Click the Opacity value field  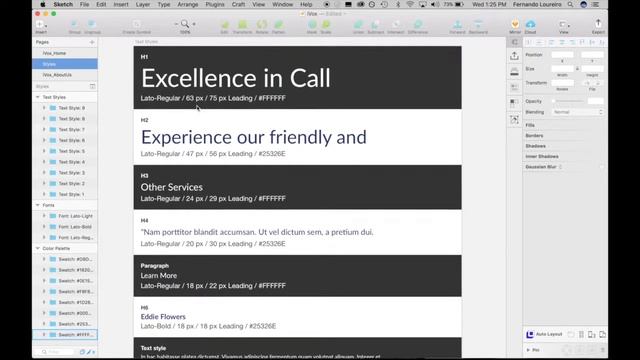point(596,101)
